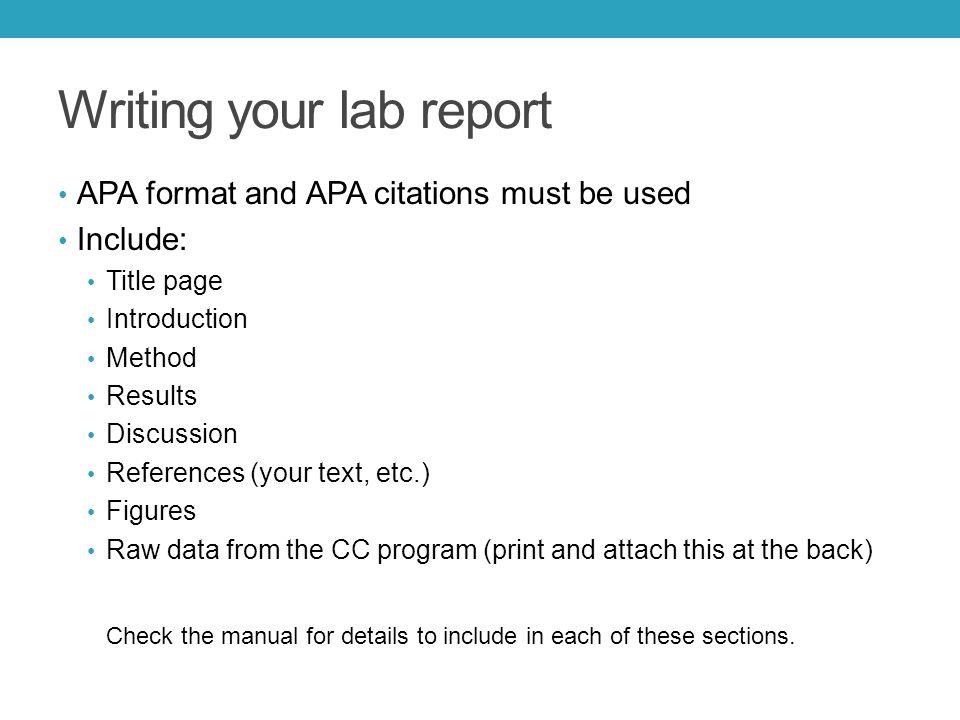The image size is (960, 720).
Task: Click the word 'citations' in first bullet
Action: click(x=431, y=193)
